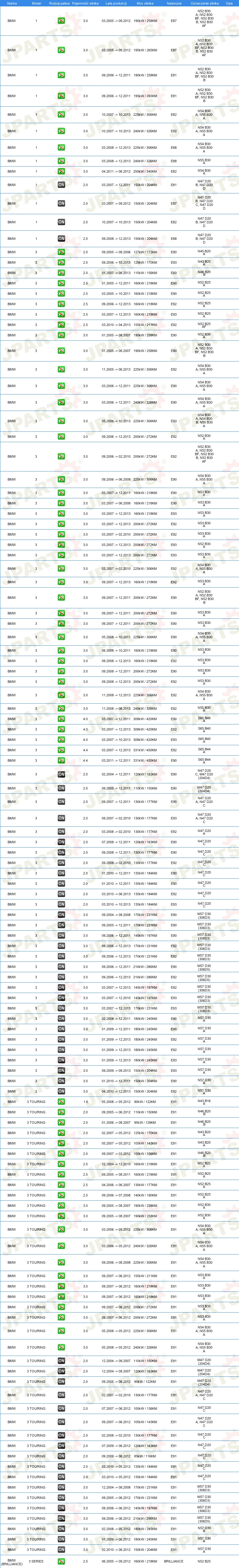The height and width of the screenshot is (1568, 239).
Task: Click diesel ON icon for model 1 E81 150kW/204KM
Action: (61, 185)
